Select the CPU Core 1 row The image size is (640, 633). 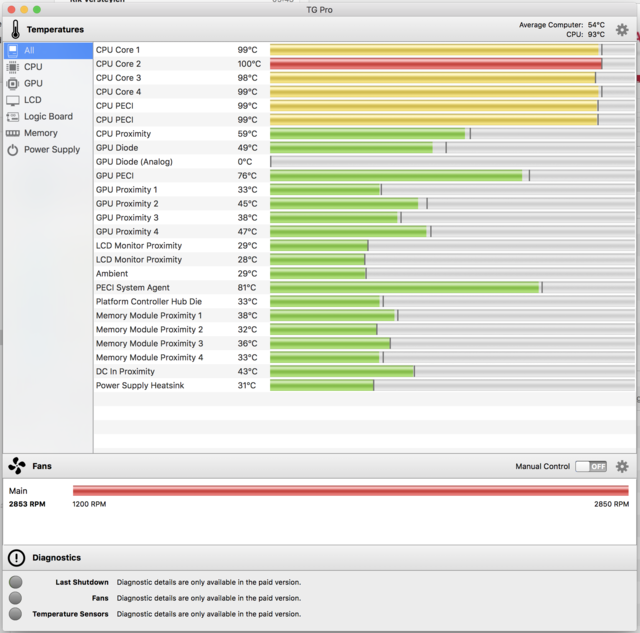pyautogui.click(x=364, y=50)
